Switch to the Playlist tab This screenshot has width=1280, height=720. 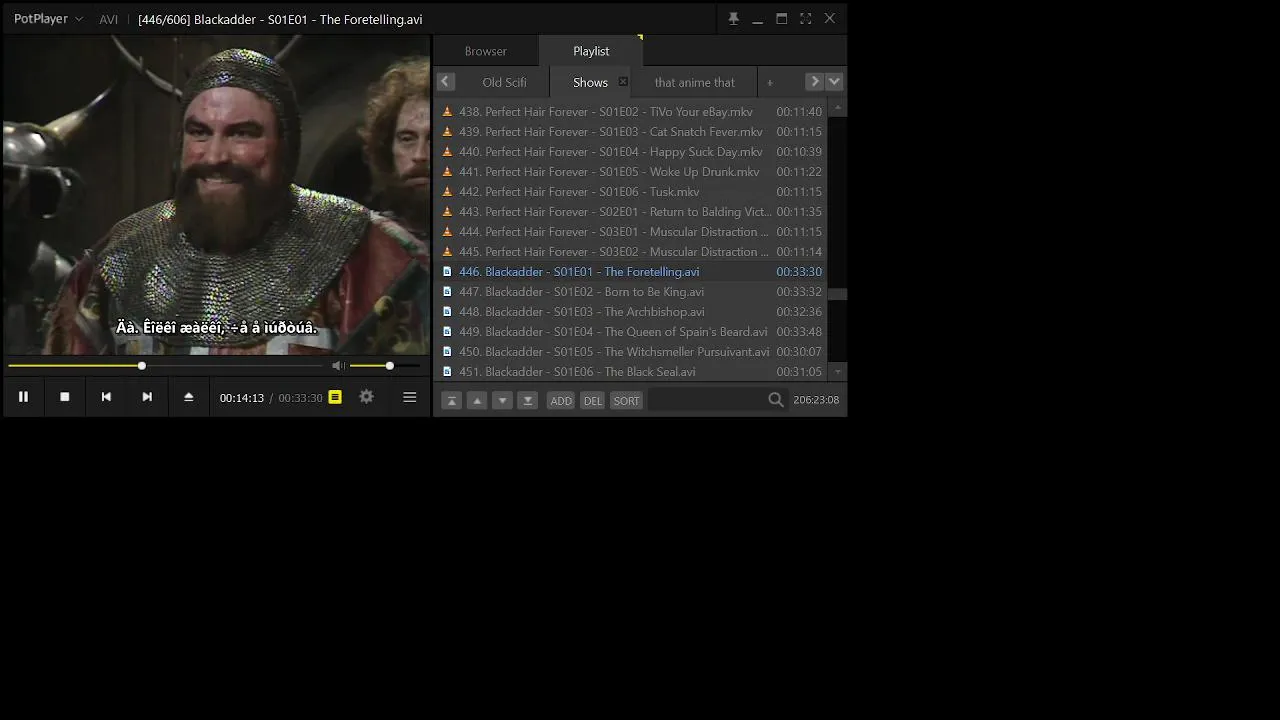click(x=591, y=51)
